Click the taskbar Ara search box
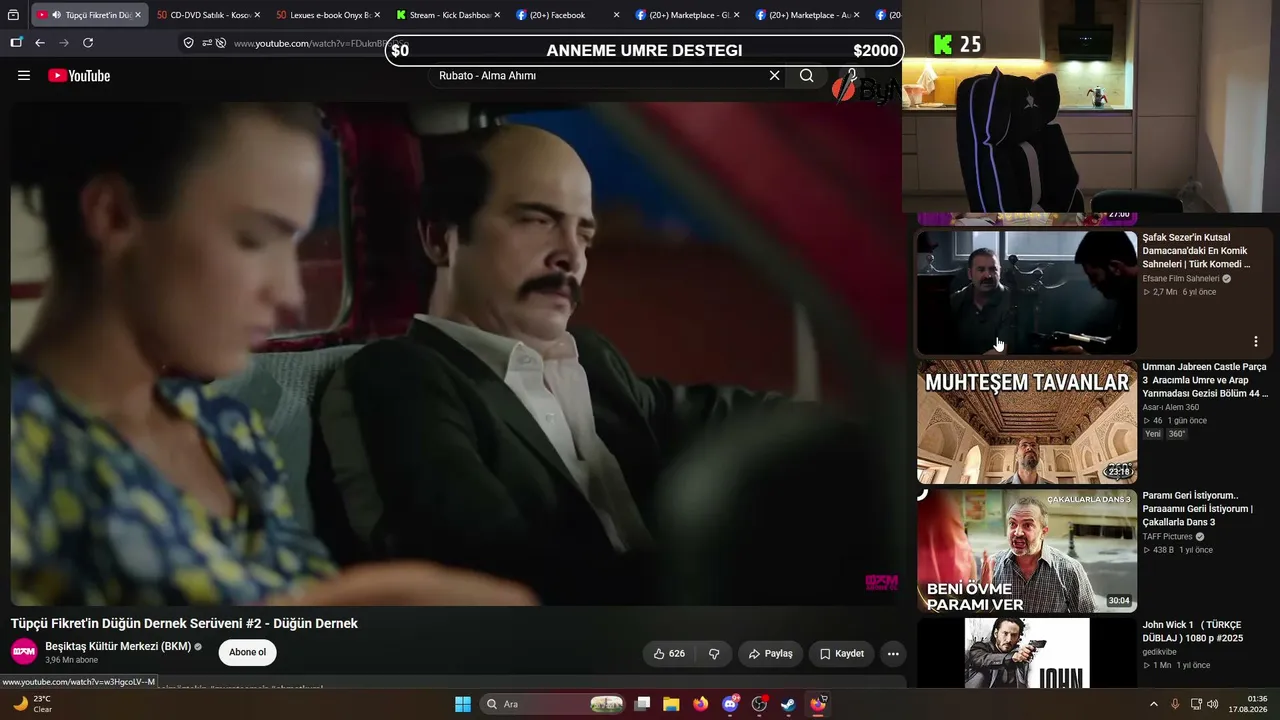Image resolution: width=1280 pixels, height=720 pixels. (553, 704)
